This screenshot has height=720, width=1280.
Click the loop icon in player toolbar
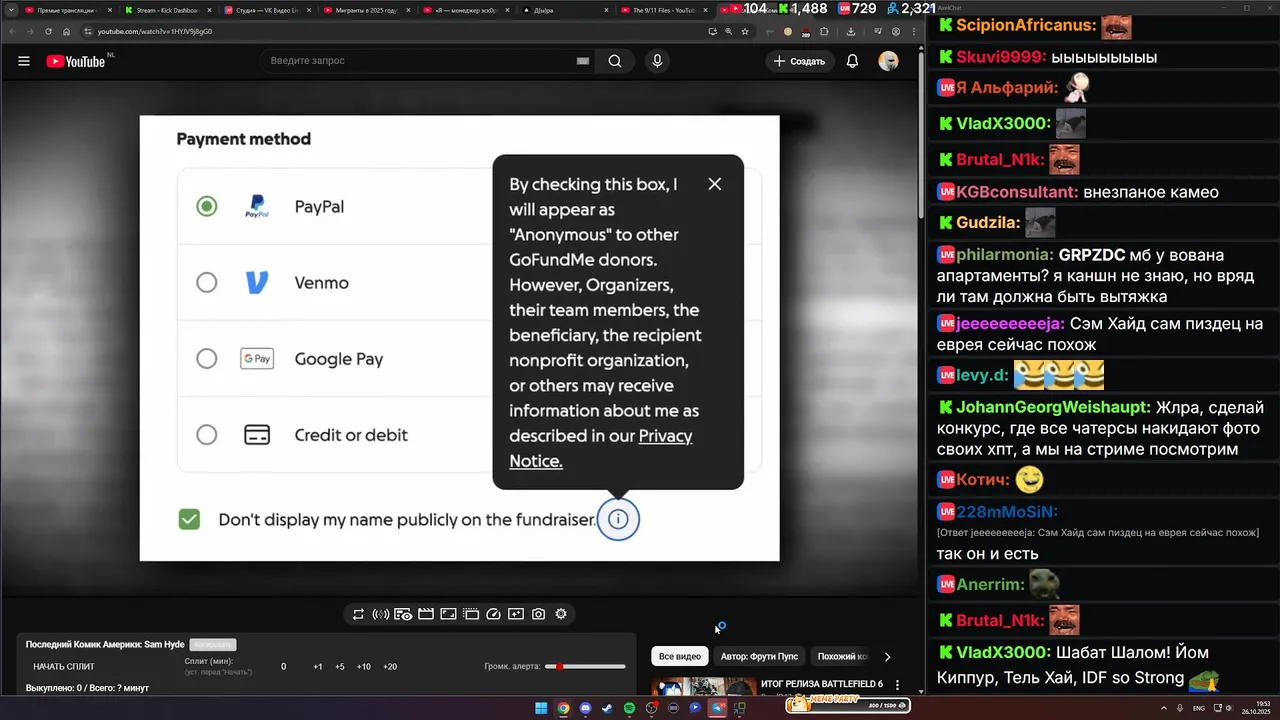coord(358,614)
